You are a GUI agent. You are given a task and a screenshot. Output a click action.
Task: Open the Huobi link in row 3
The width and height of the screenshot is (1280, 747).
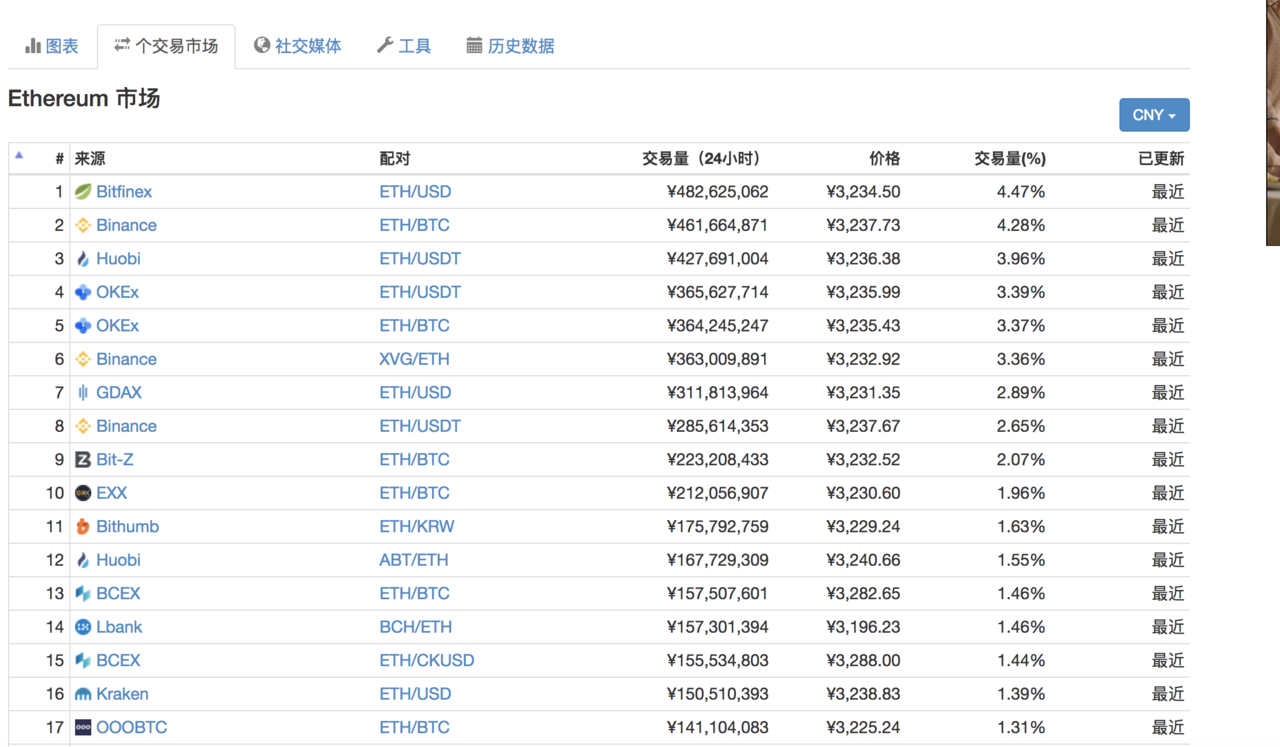point(118,259)
